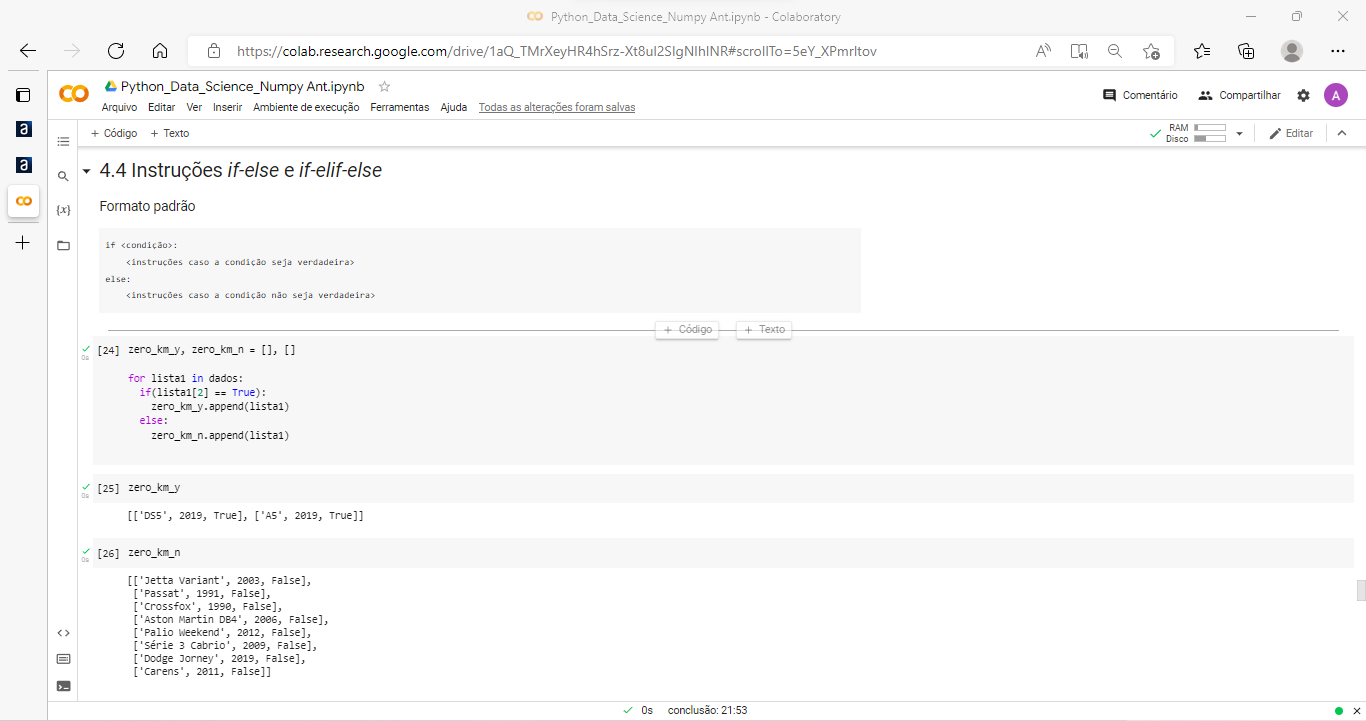Open immersive reader icon

click(1079, 51)
